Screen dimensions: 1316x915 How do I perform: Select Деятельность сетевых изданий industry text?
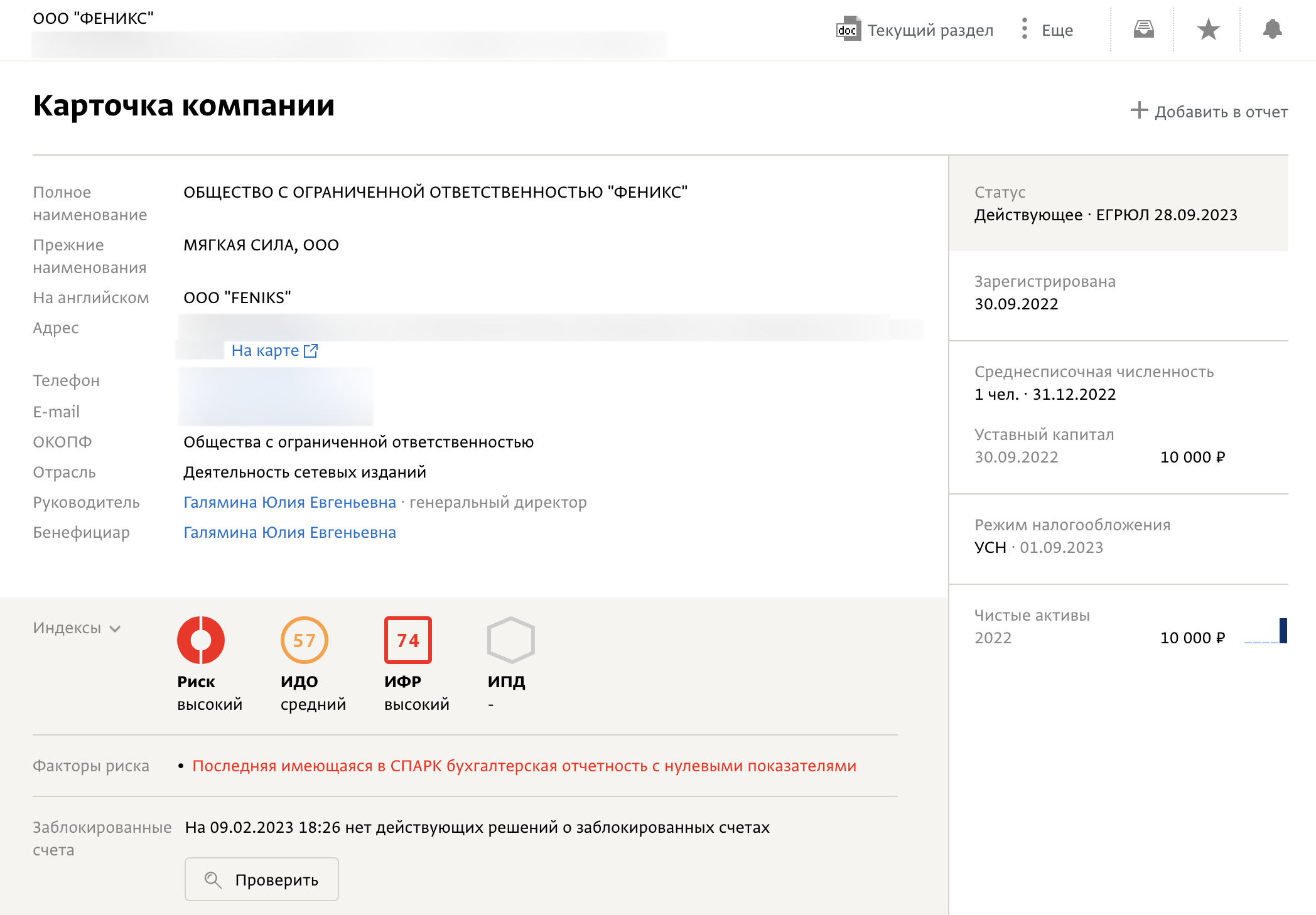tap(305, 472)
